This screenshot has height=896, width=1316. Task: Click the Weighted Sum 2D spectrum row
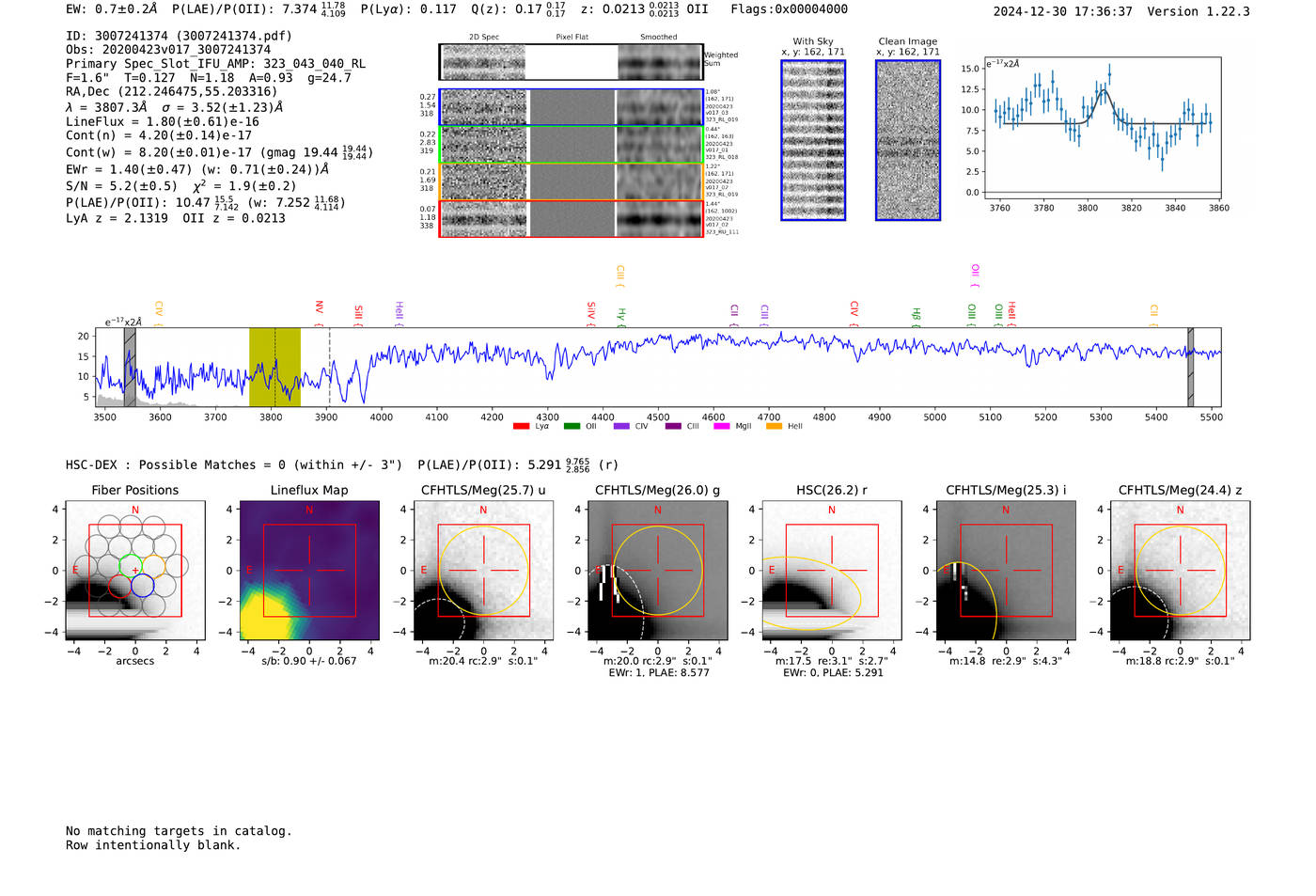[572, 62]
